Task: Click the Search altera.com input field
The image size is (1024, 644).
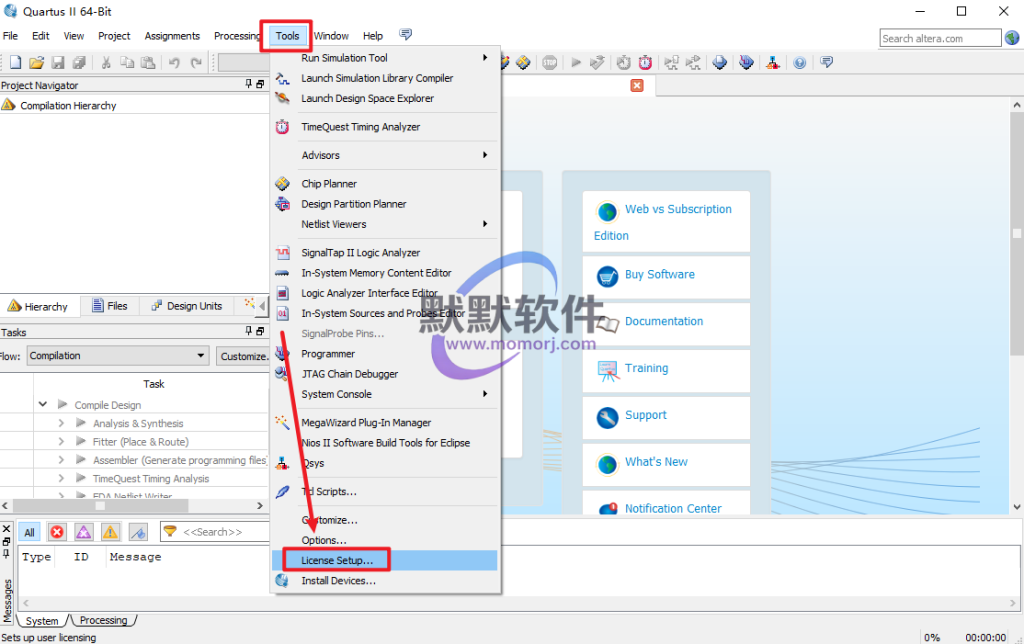Action: (x=940, y=39)
